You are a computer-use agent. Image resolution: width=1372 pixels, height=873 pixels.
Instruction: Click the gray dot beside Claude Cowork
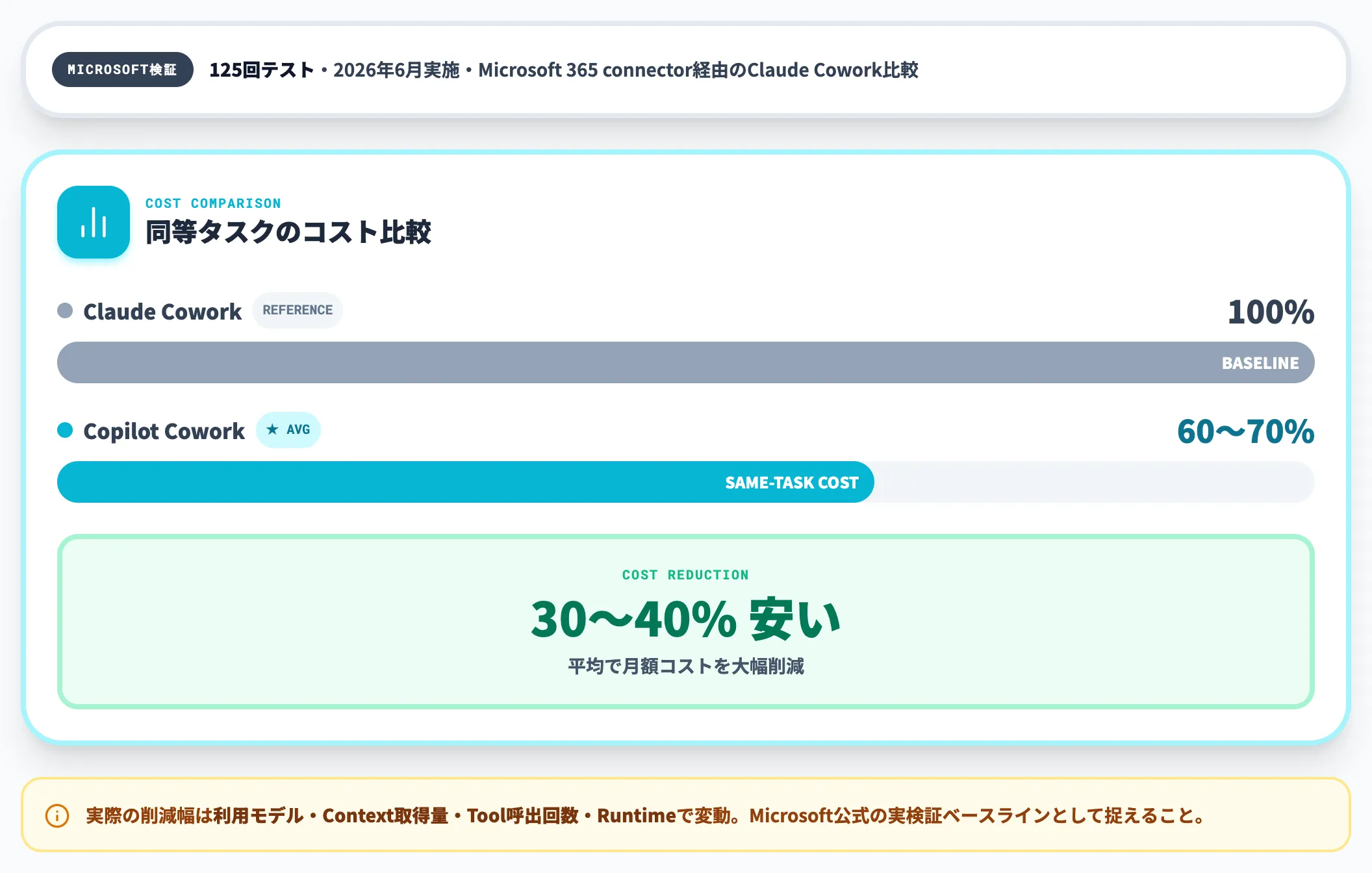[x=65, y=310]
